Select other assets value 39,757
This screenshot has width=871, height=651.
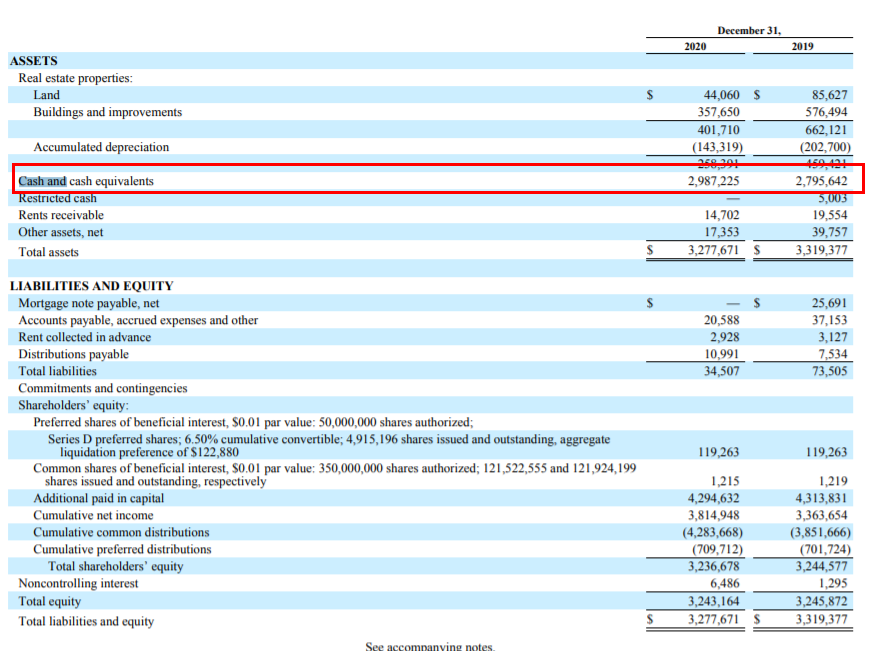pyautogui.click(x=829, y=232)
